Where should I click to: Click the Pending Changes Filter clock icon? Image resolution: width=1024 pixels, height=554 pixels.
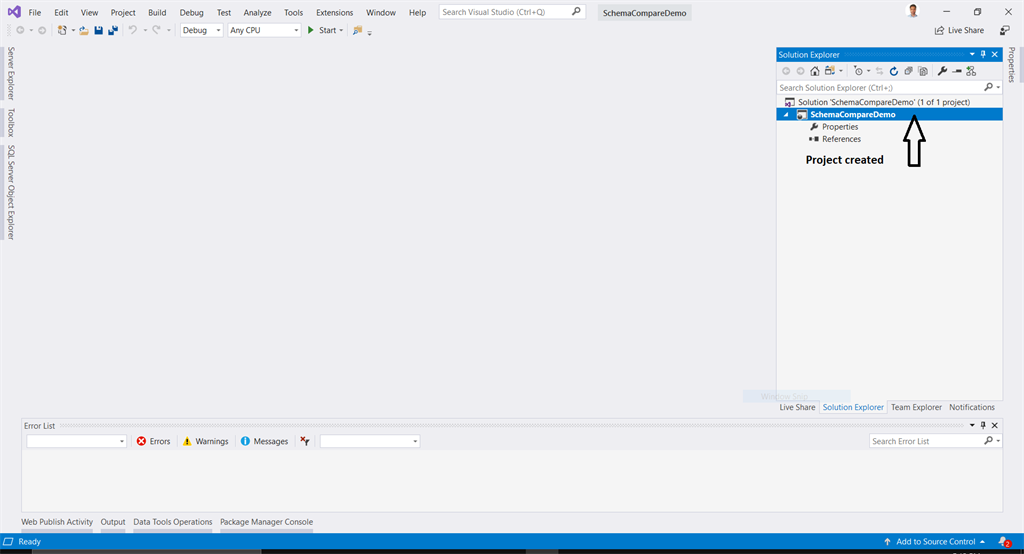pyautogui.click(x=858, y=71)
